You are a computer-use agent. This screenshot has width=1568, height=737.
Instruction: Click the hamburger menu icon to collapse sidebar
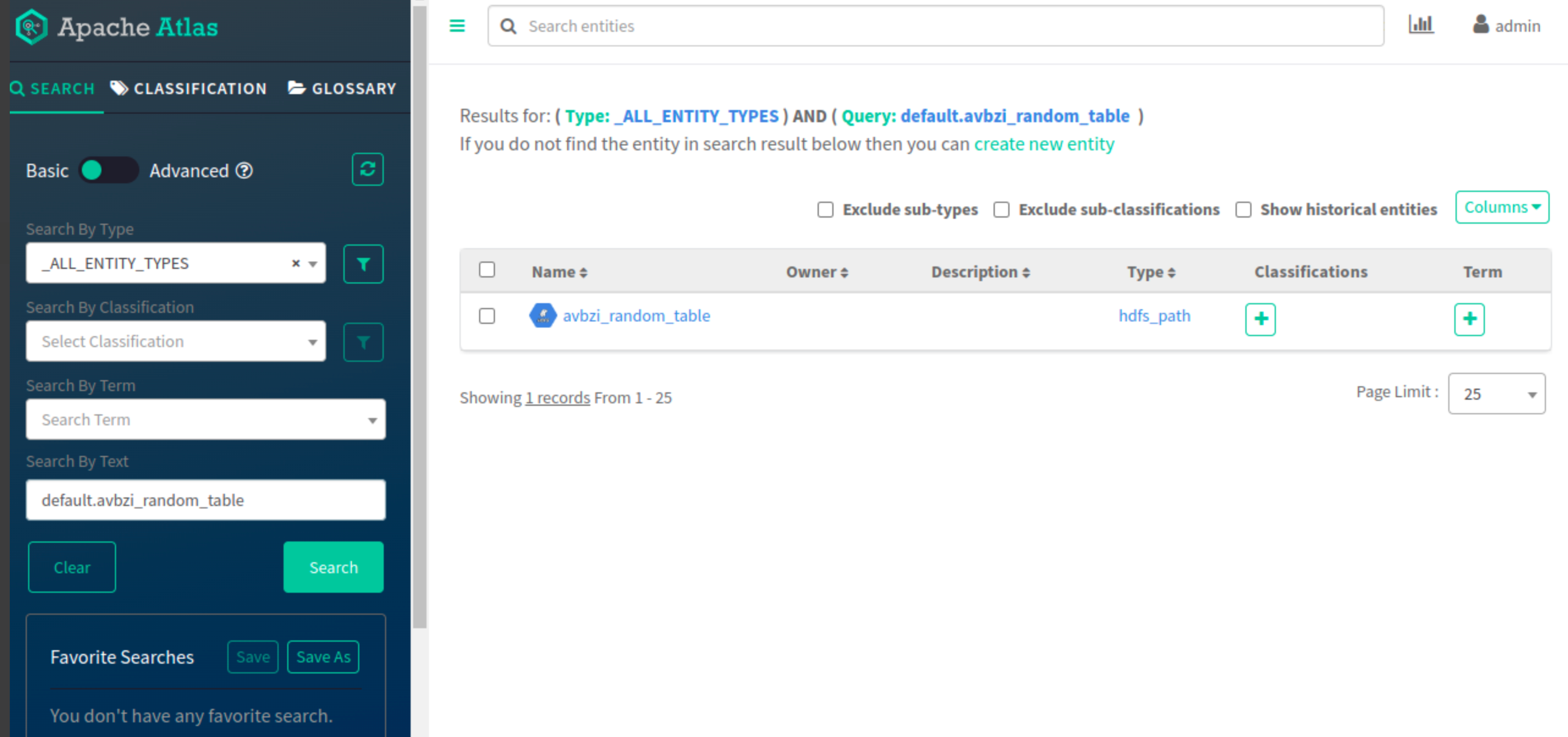(456, 26)
